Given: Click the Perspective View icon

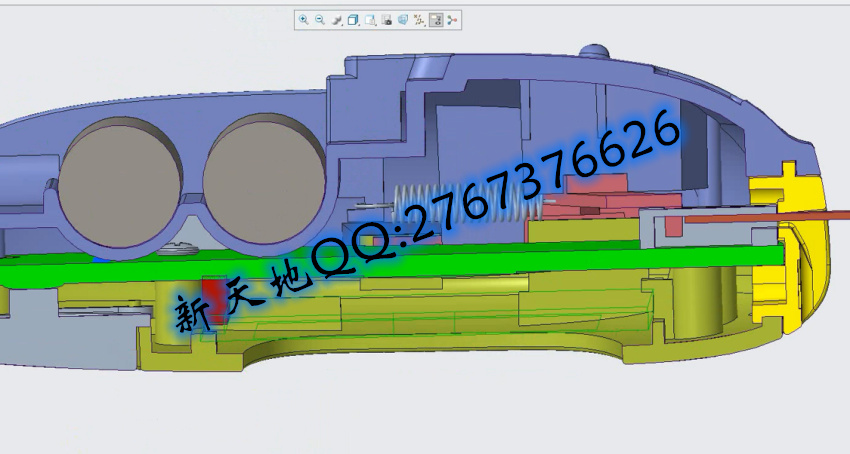Looking at the screenshot, I should (402, 19).
